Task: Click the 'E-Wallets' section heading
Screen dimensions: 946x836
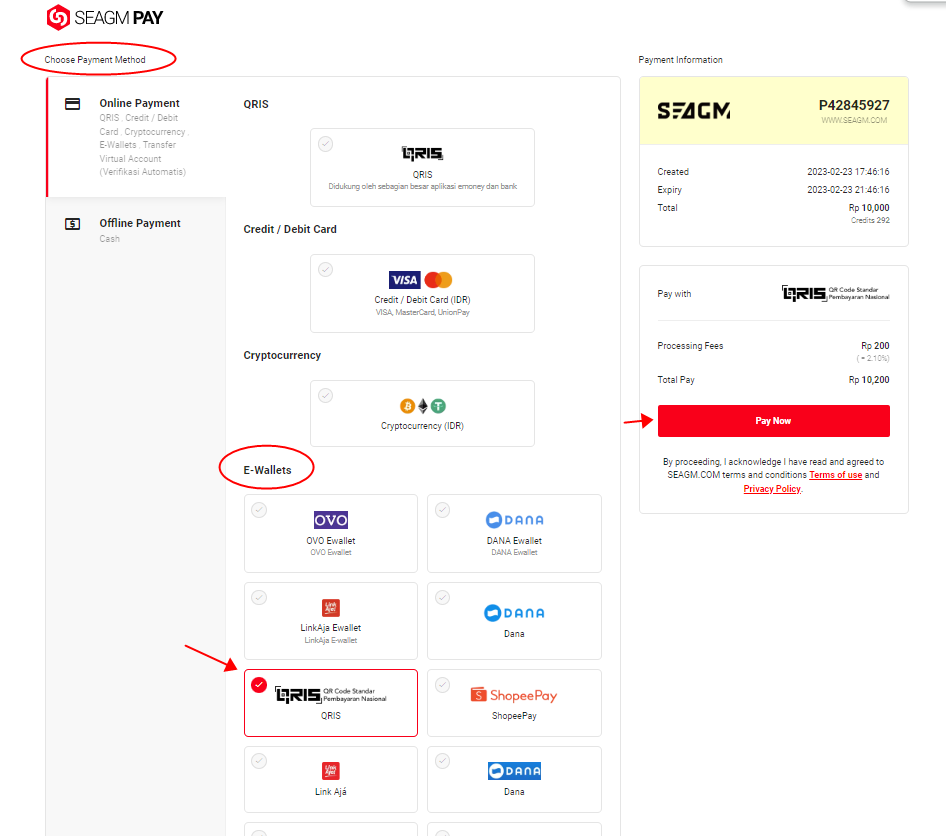Action: (x=267, y=470)
